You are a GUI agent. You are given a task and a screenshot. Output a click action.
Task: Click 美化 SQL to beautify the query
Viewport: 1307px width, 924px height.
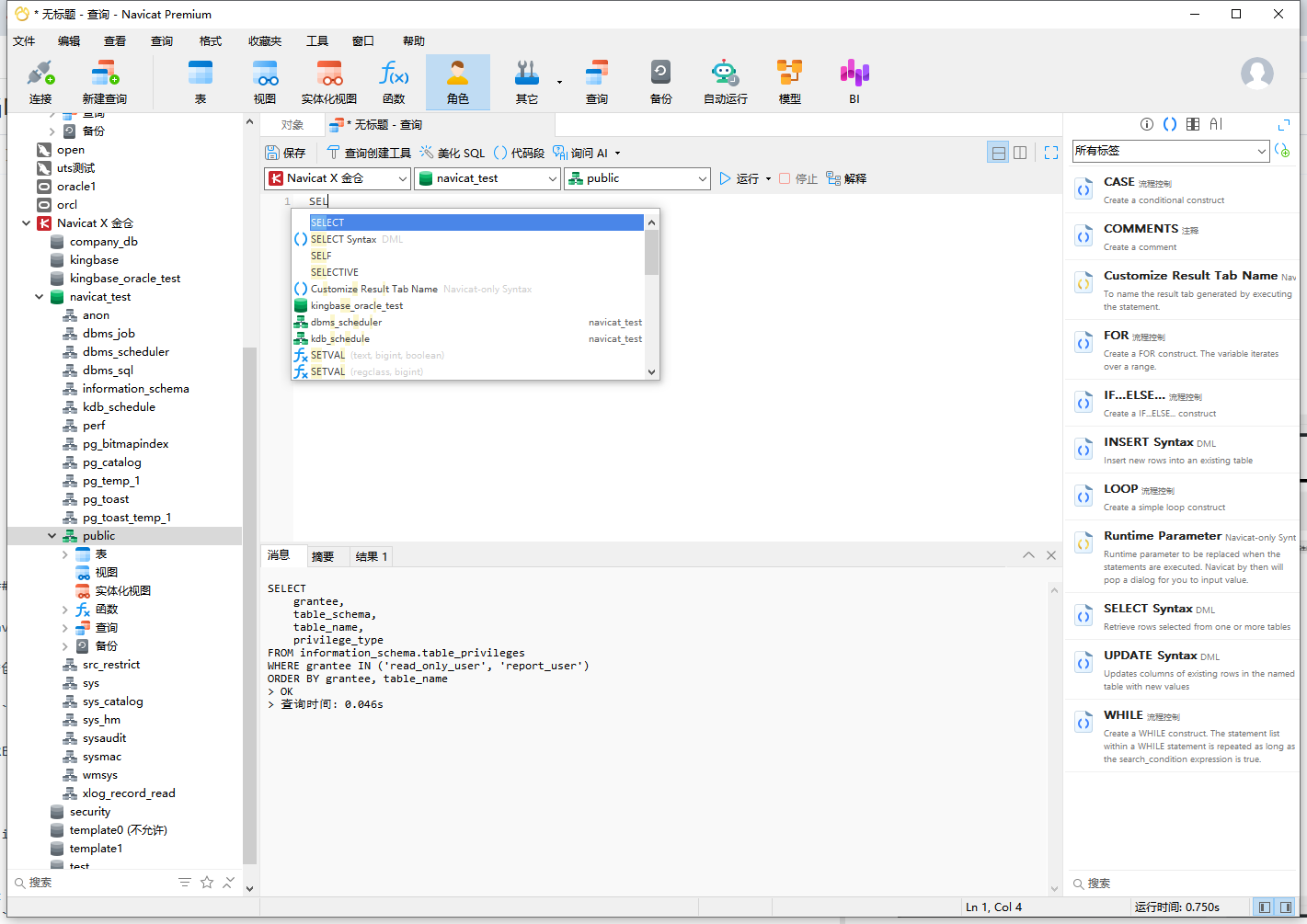click(x=452, y=153)
